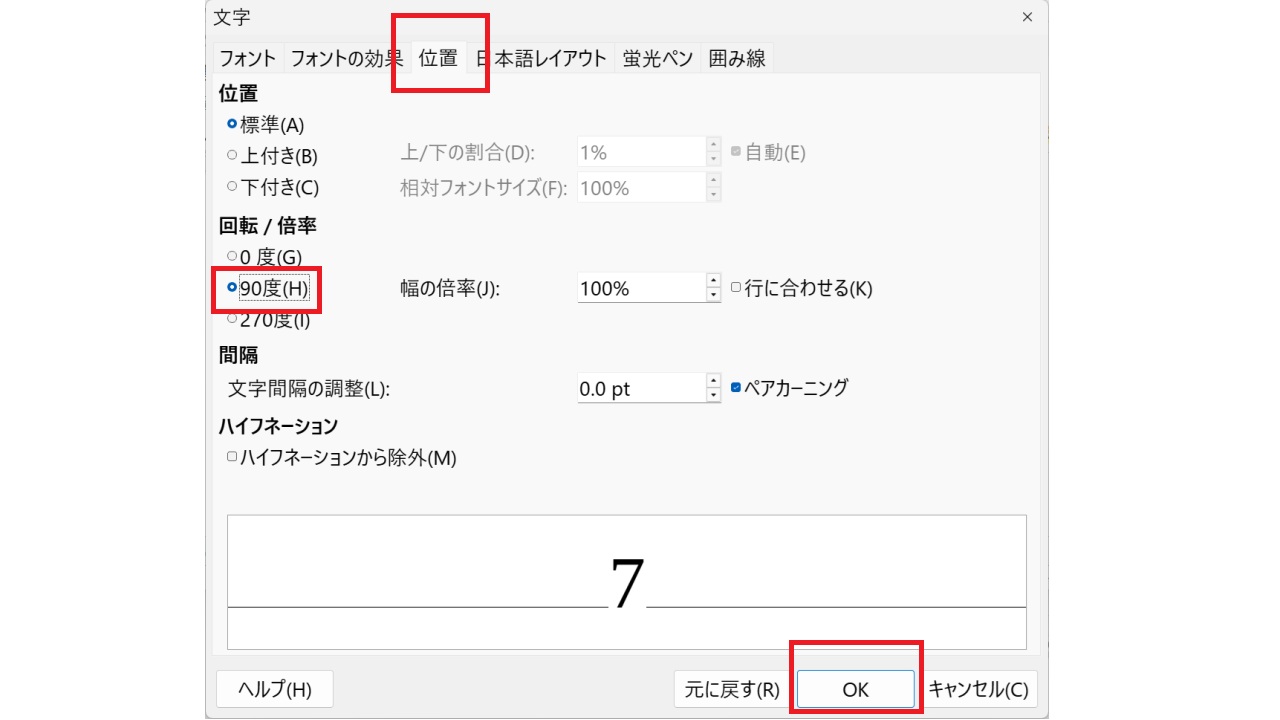Open the 蛍光ペン tab

[x=656, y=57]
